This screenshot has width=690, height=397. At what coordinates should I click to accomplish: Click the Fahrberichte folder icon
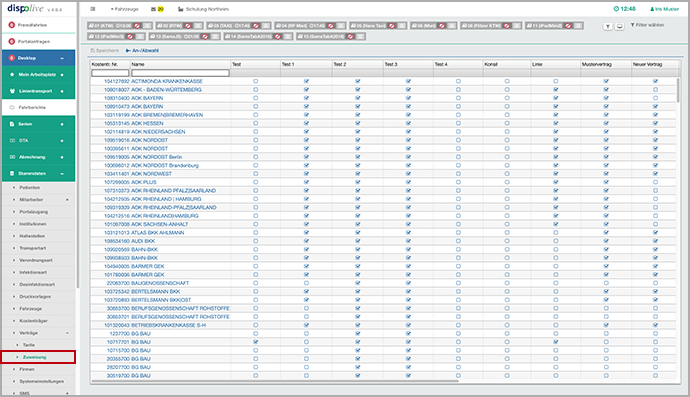point(12,107)
